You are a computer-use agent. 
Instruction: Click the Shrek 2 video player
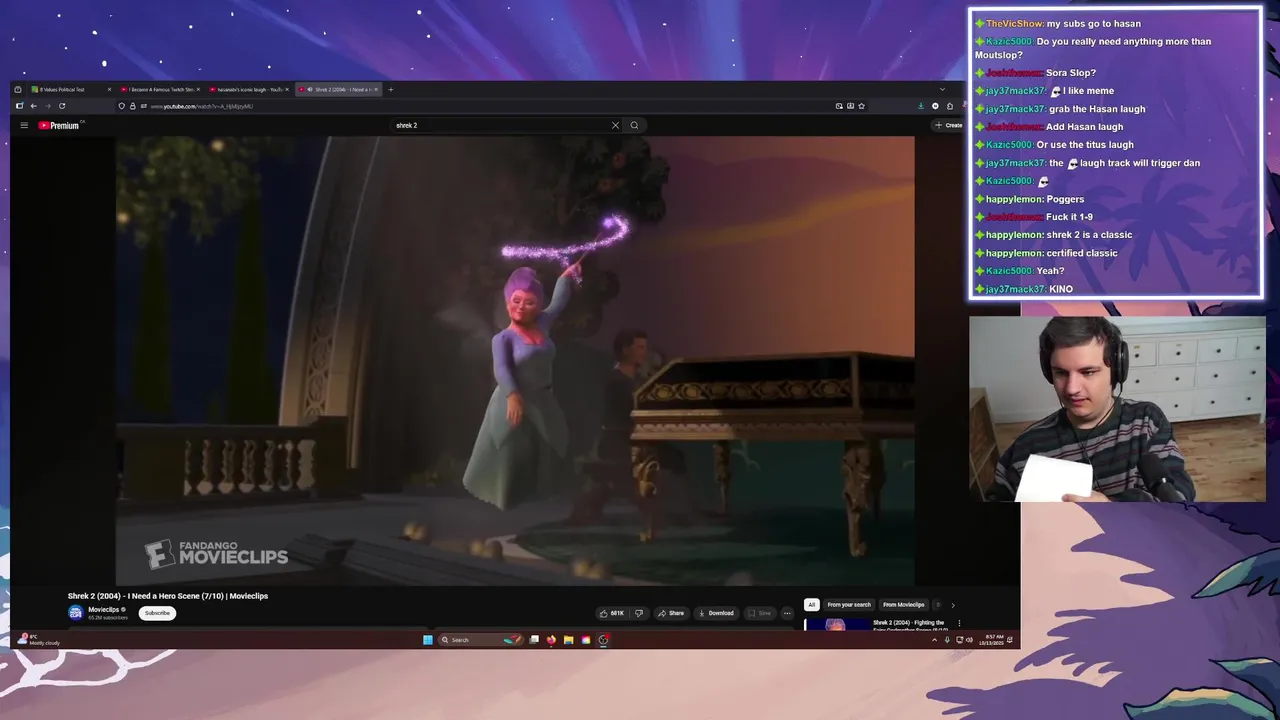(515, 360)
